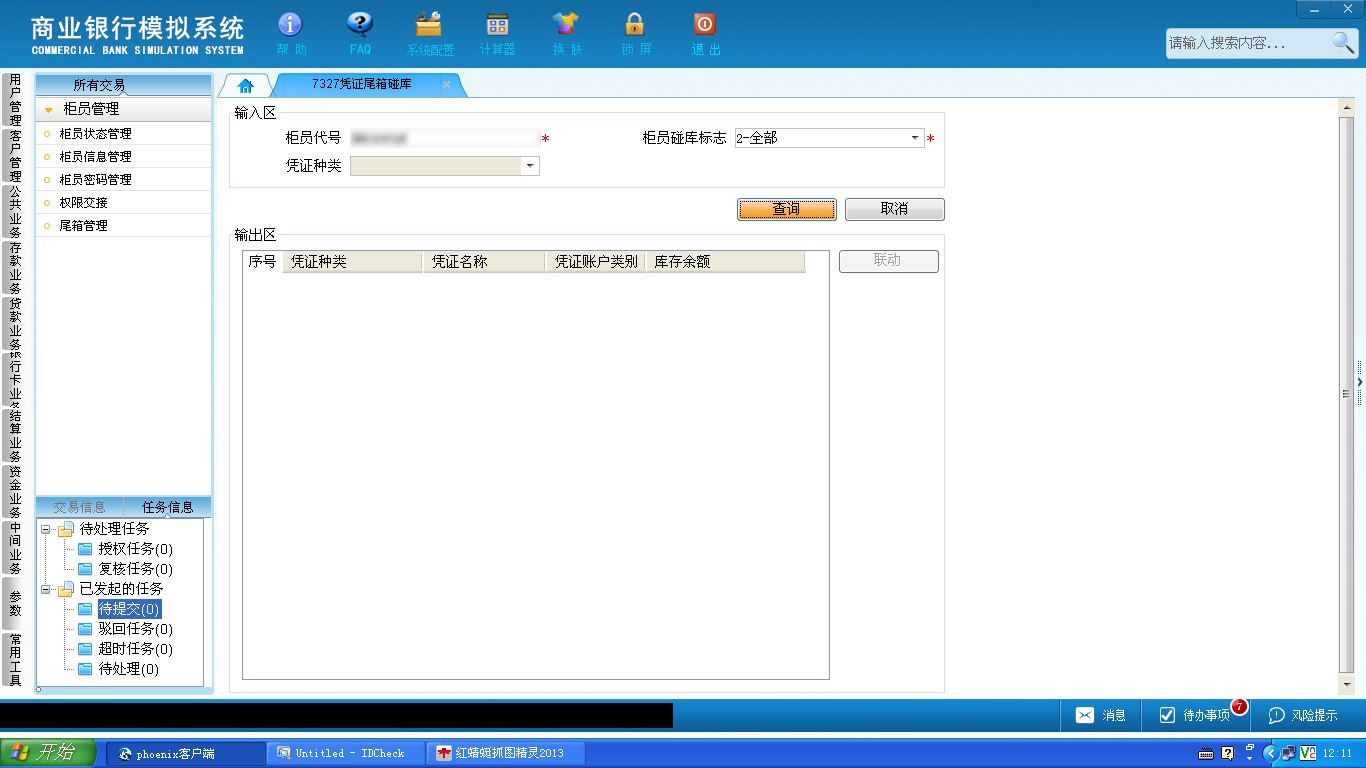Open the 柜员碰库标志 dropdown
The width and height of the screenshot is (1366, 768).
click(x=915, y=138)
